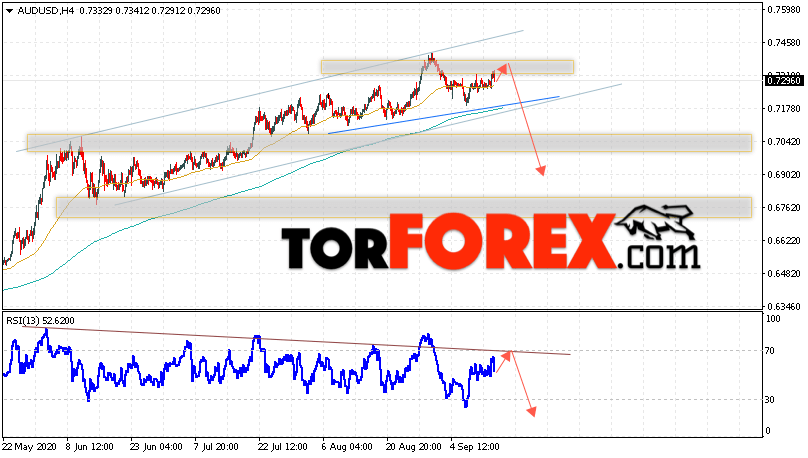Click the current price tag 0.72960

784,80
